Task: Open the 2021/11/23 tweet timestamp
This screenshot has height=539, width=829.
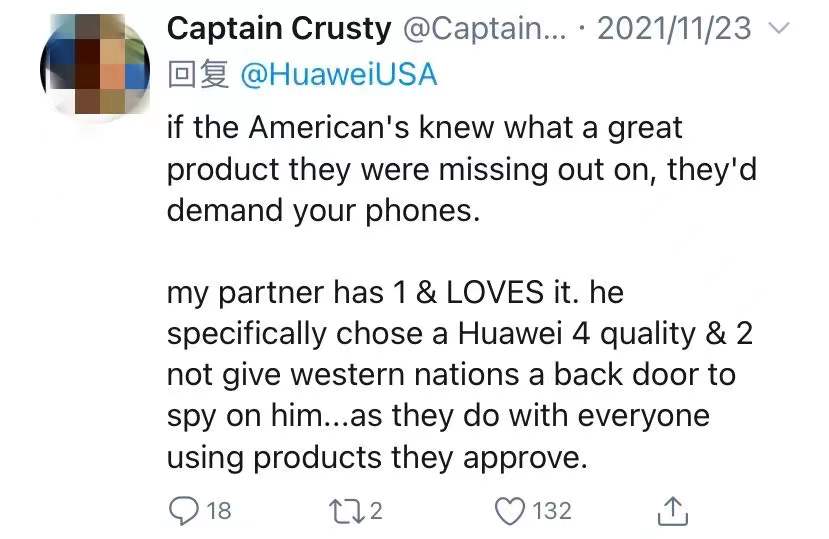Action: coord(674,28)
